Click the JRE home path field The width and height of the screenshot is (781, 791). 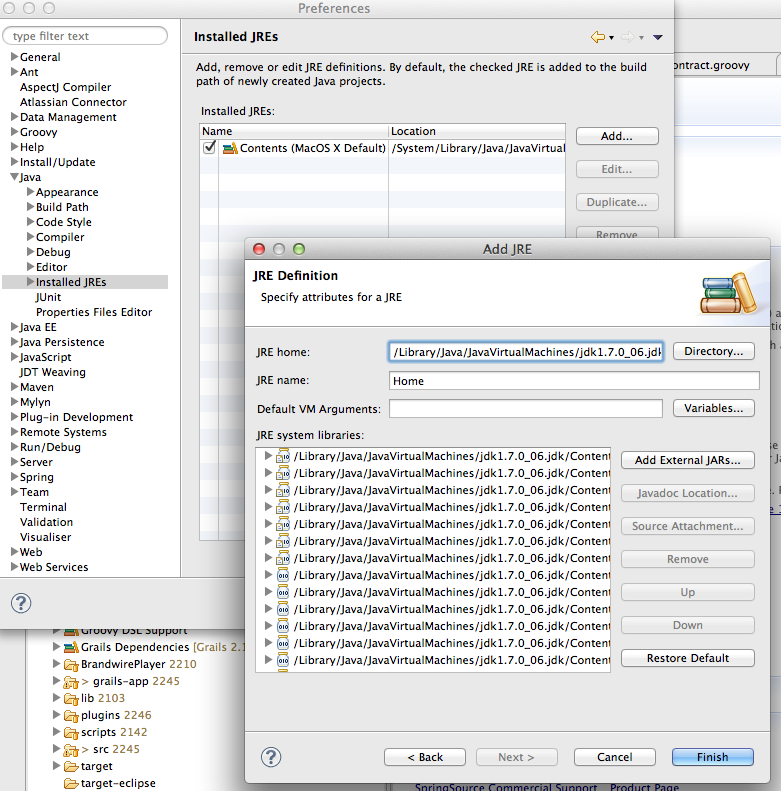526,352
